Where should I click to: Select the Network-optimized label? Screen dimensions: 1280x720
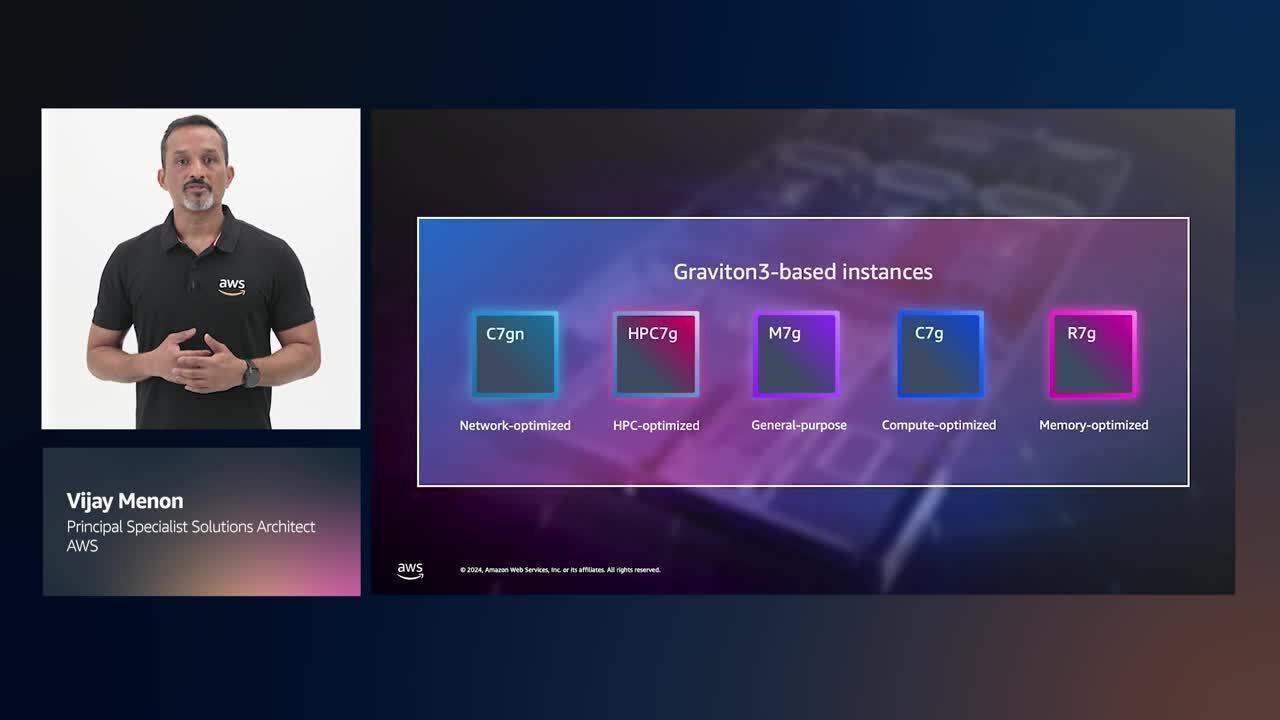point(515,425)
